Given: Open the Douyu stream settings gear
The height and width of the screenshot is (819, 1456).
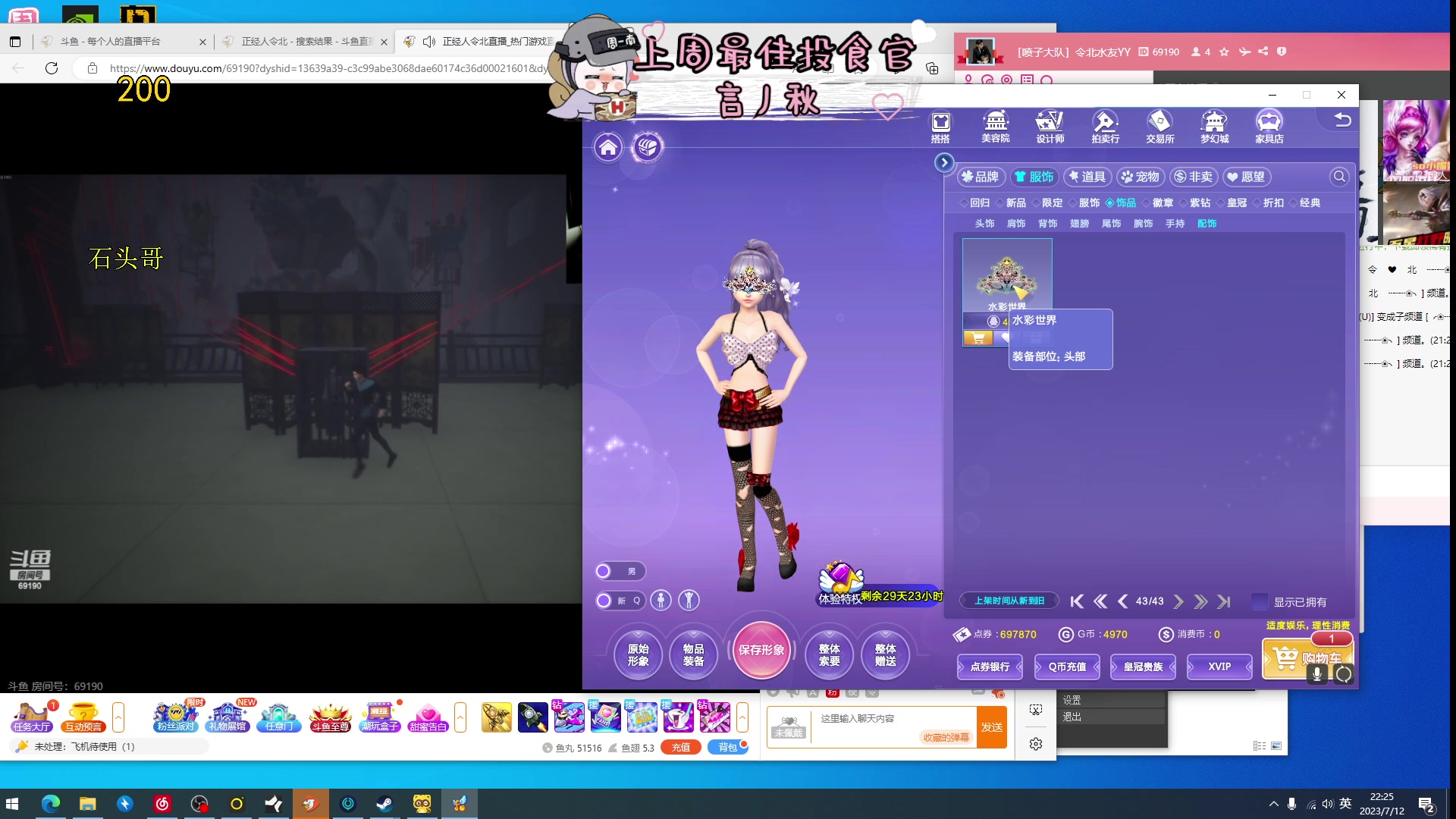Looking at the screenshot, I should [x=1036, y=744].
